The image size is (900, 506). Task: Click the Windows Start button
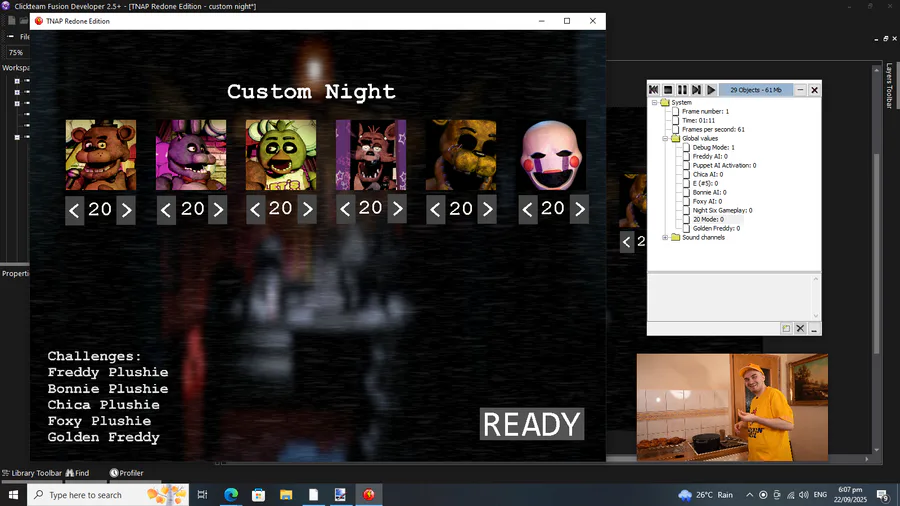(x=13, y=495)
